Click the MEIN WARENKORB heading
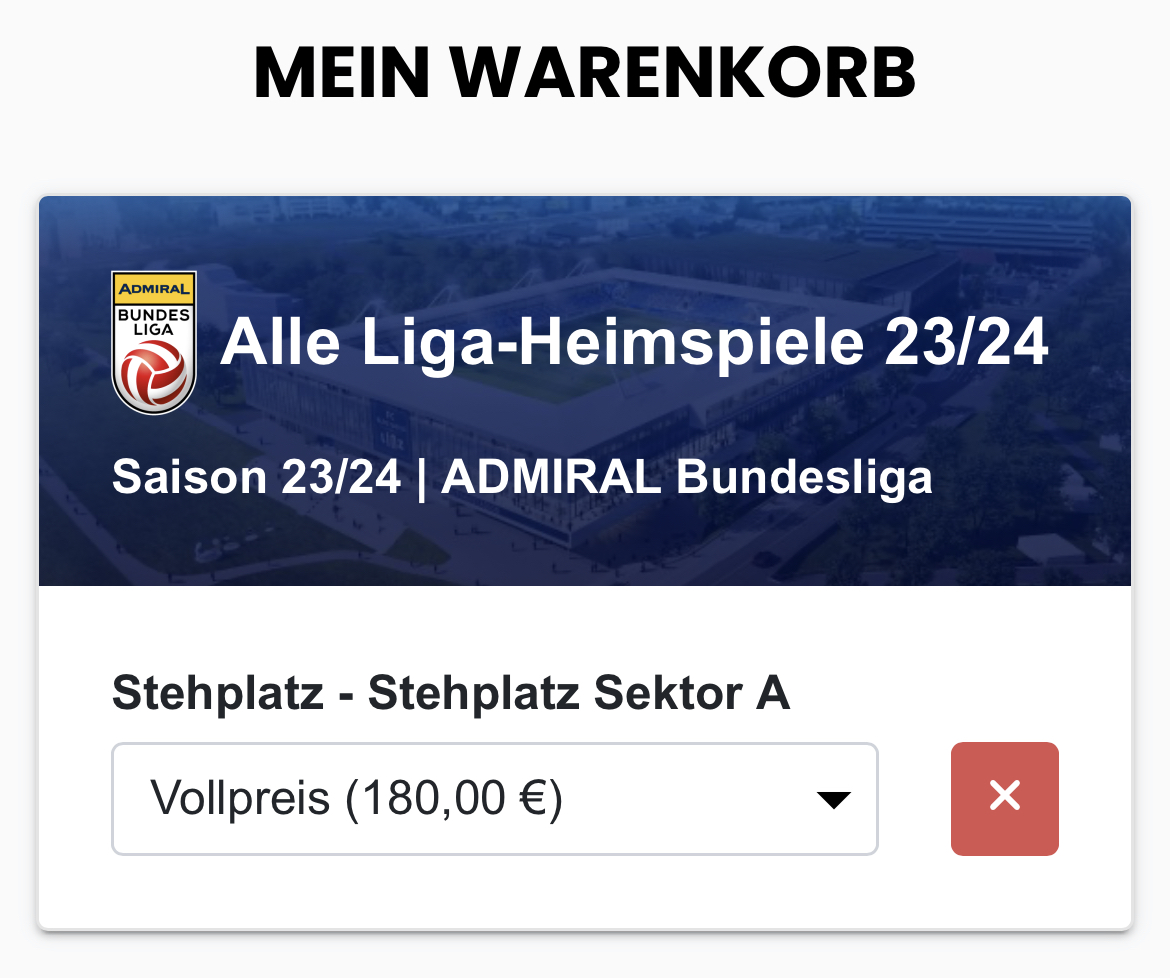 click(x=585, y=72)
